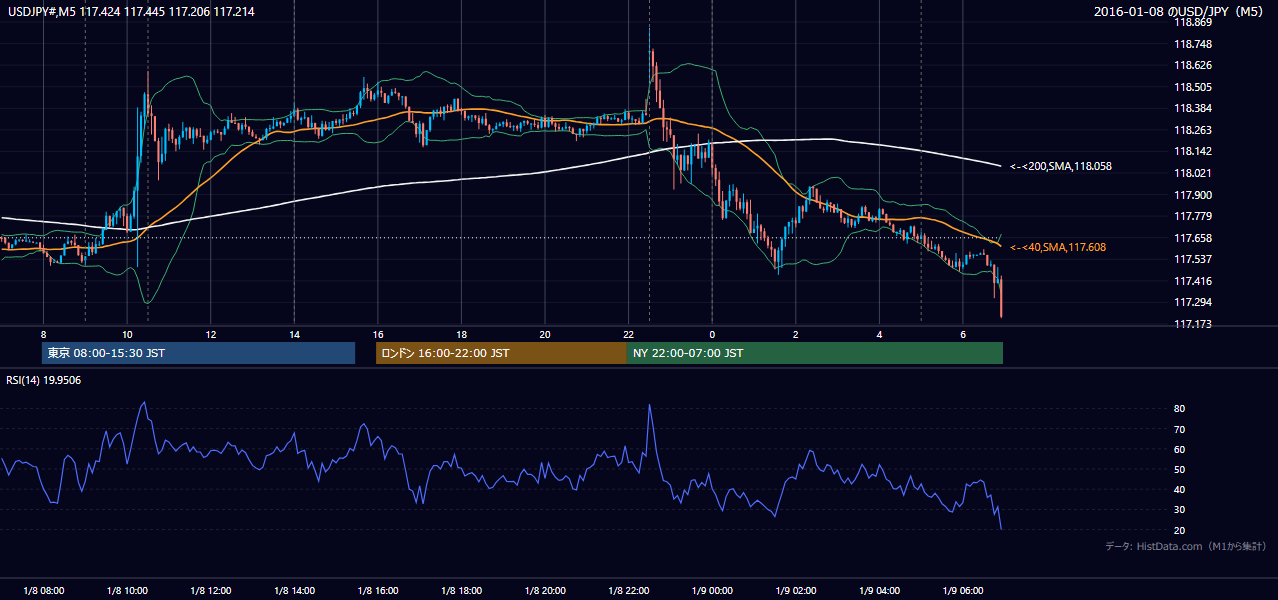Click the hour '8' tick on price chart axis
Screen dimensions: 1278x600
click(x=43, y=334)
